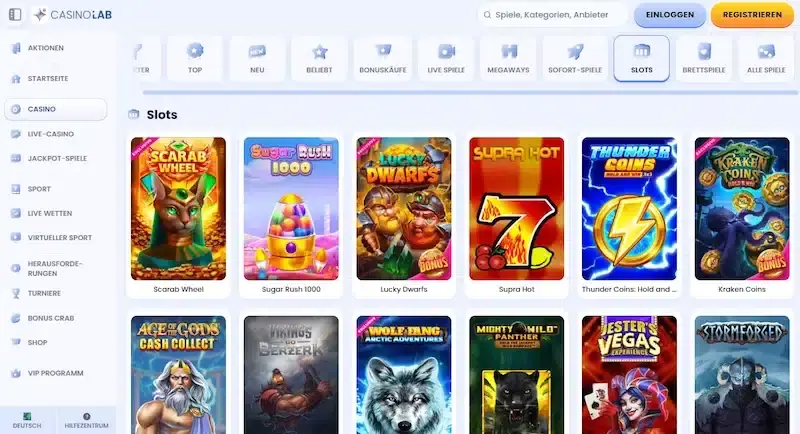
Task: Open Jester's Vegas Experience thumbnail
Action: click(x=629, y=375)
